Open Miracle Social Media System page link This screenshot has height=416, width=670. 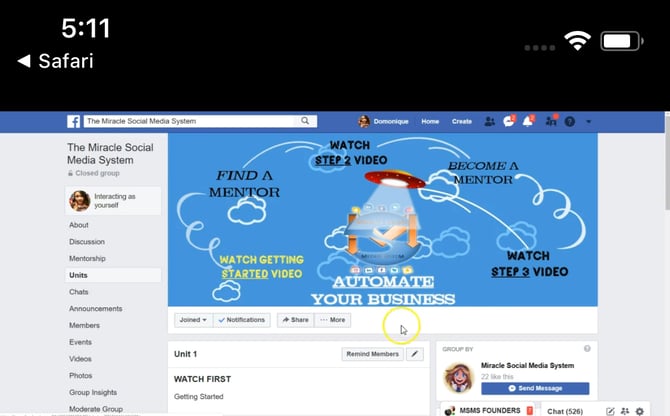coord(527,366)
